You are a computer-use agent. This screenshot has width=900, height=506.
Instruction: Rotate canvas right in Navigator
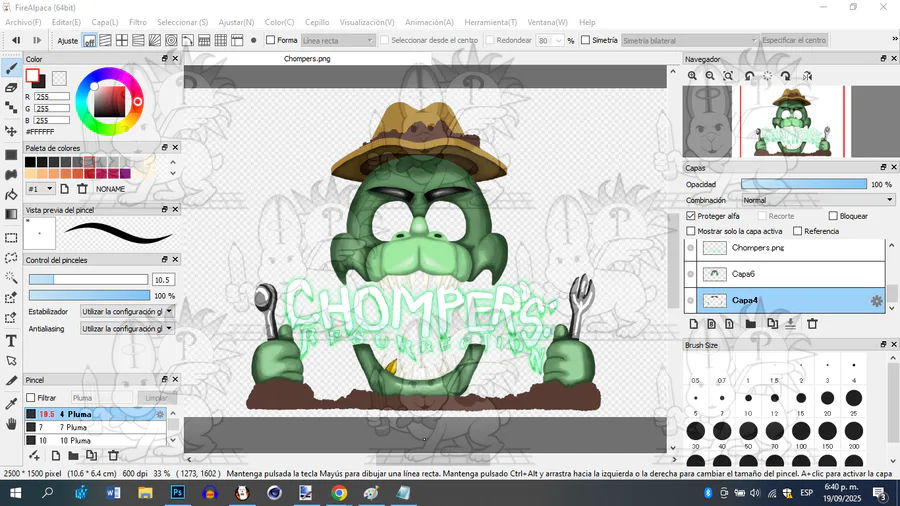click(x=786, y=76)
